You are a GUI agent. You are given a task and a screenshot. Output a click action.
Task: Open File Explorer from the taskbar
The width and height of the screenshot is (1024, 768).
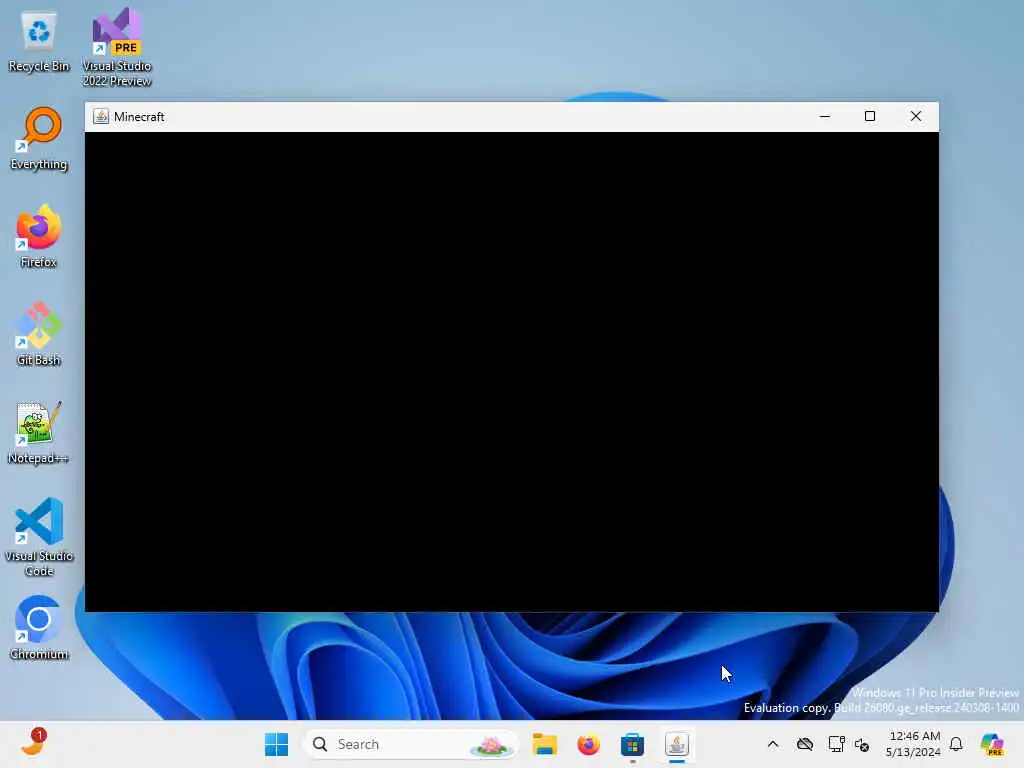(x=544, y=744)
